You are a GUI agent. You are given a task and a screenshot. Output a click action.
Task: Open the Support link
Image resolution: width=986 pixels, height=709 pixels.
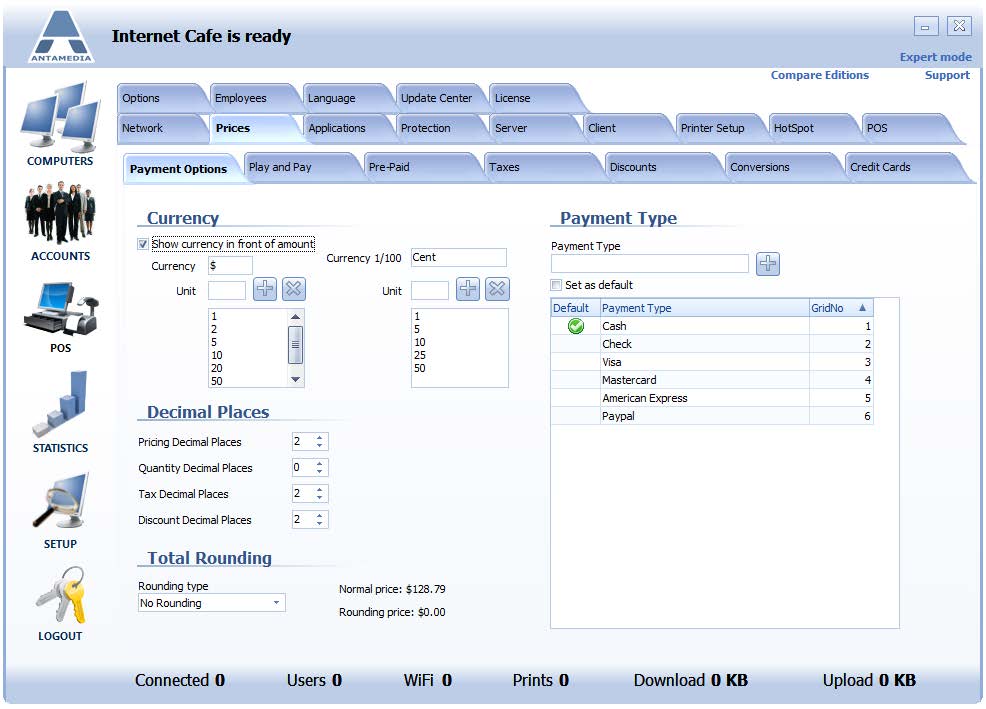click(x=947, y=75)
